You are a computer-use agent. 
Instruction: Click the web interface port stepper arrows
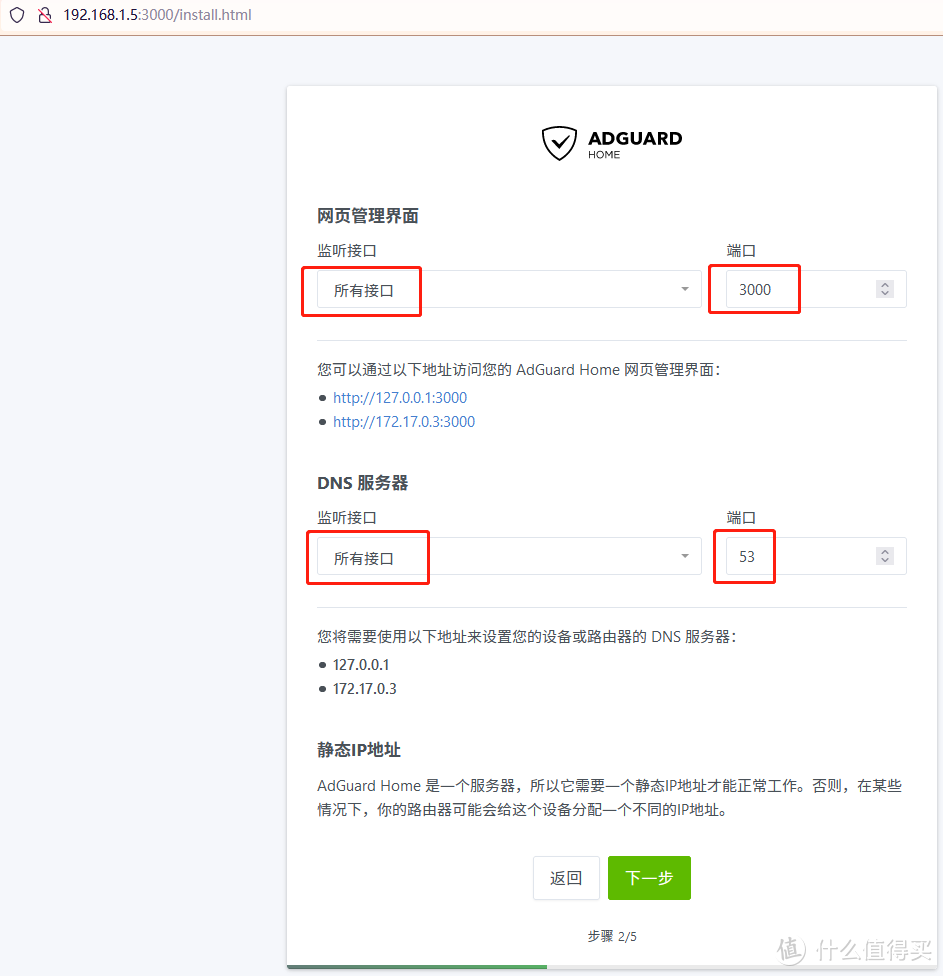884,289
